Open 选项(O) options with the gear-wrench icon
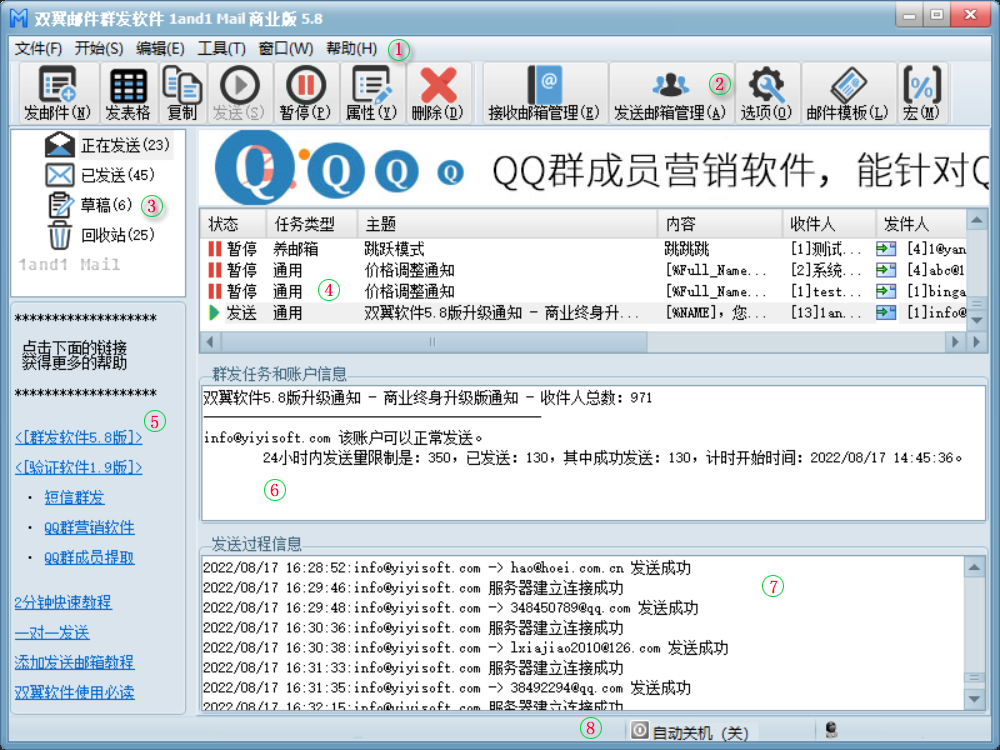The image size is (1000, 750). pyautogui.click(x=766, y=93)
